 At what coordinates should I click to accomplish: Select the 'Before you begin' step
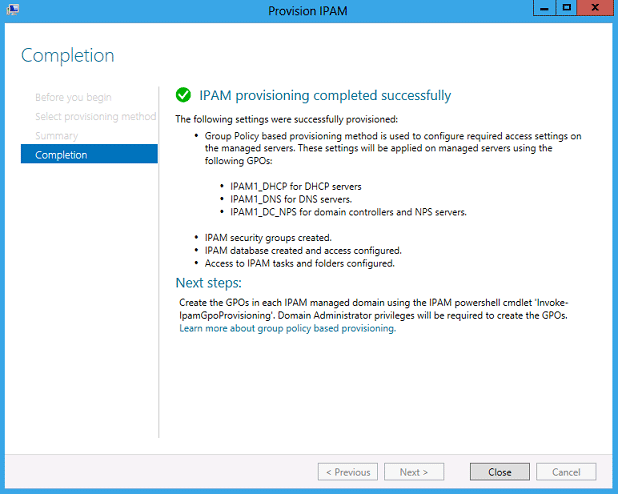[73, 97]
